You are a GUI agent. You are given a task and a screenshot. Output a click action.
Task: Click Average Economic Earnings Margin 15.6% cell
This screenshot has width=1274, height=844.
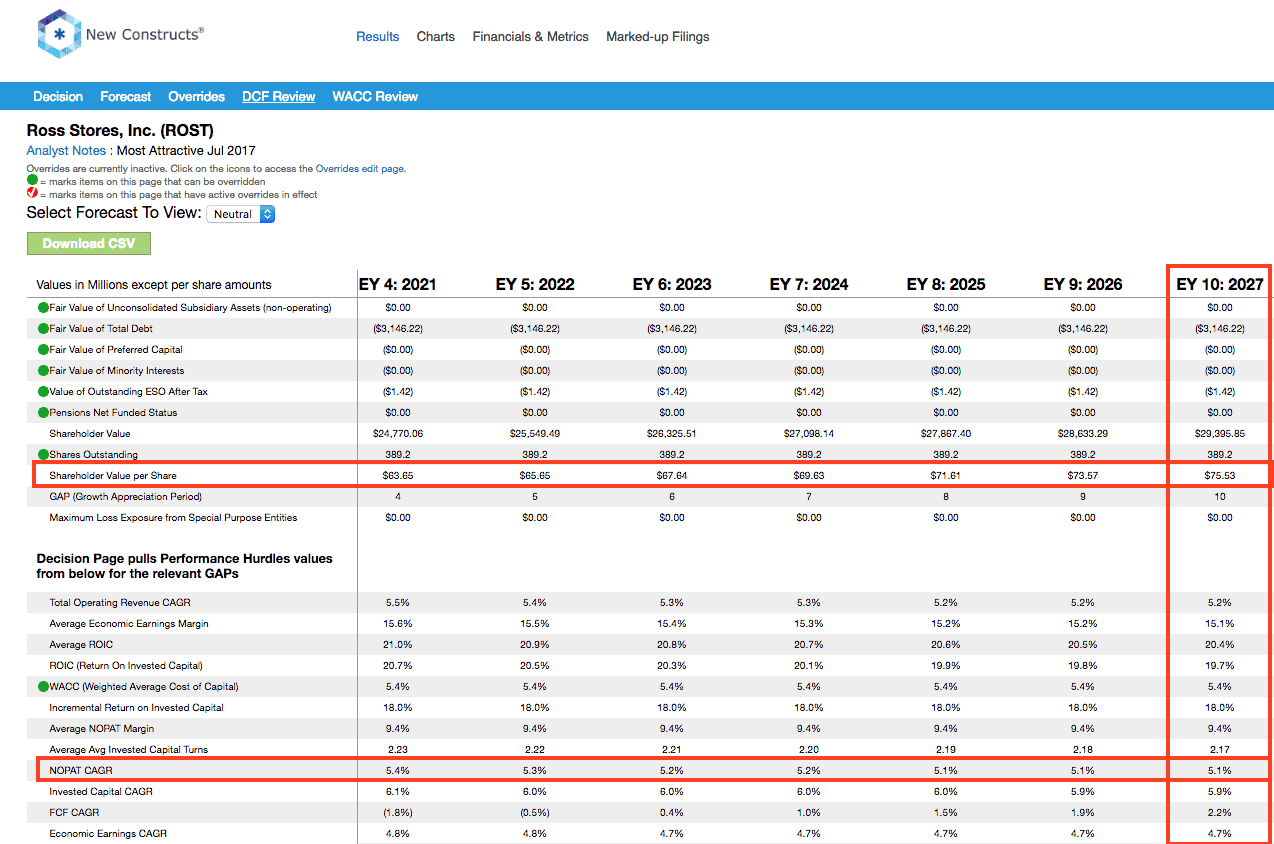[x=398, y=623]
